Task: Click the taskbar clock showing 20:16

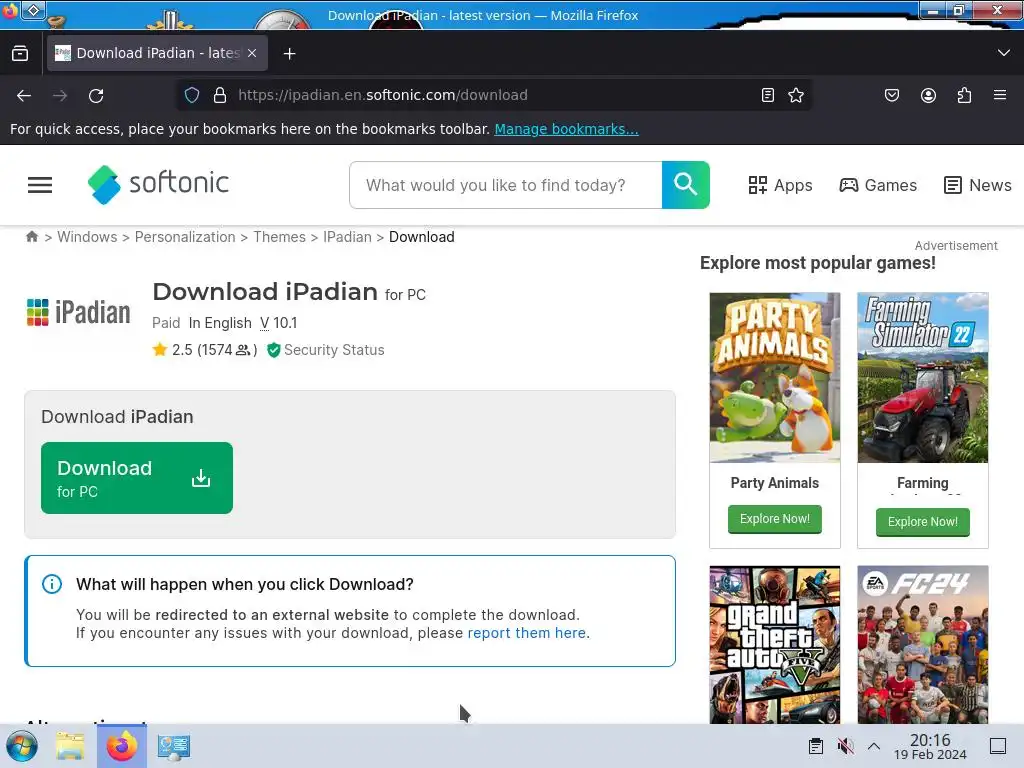Action: (930, 746)
